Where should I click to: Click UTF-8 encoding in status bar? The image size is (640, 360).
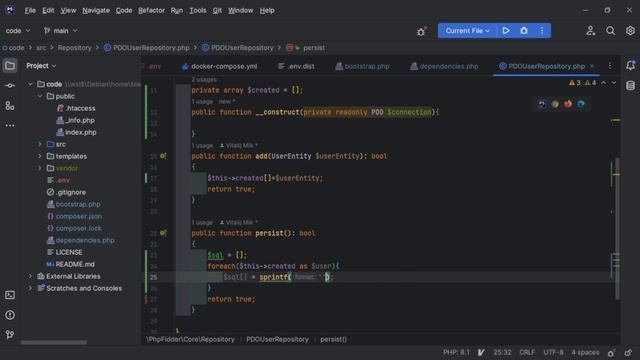coord(553,353)
